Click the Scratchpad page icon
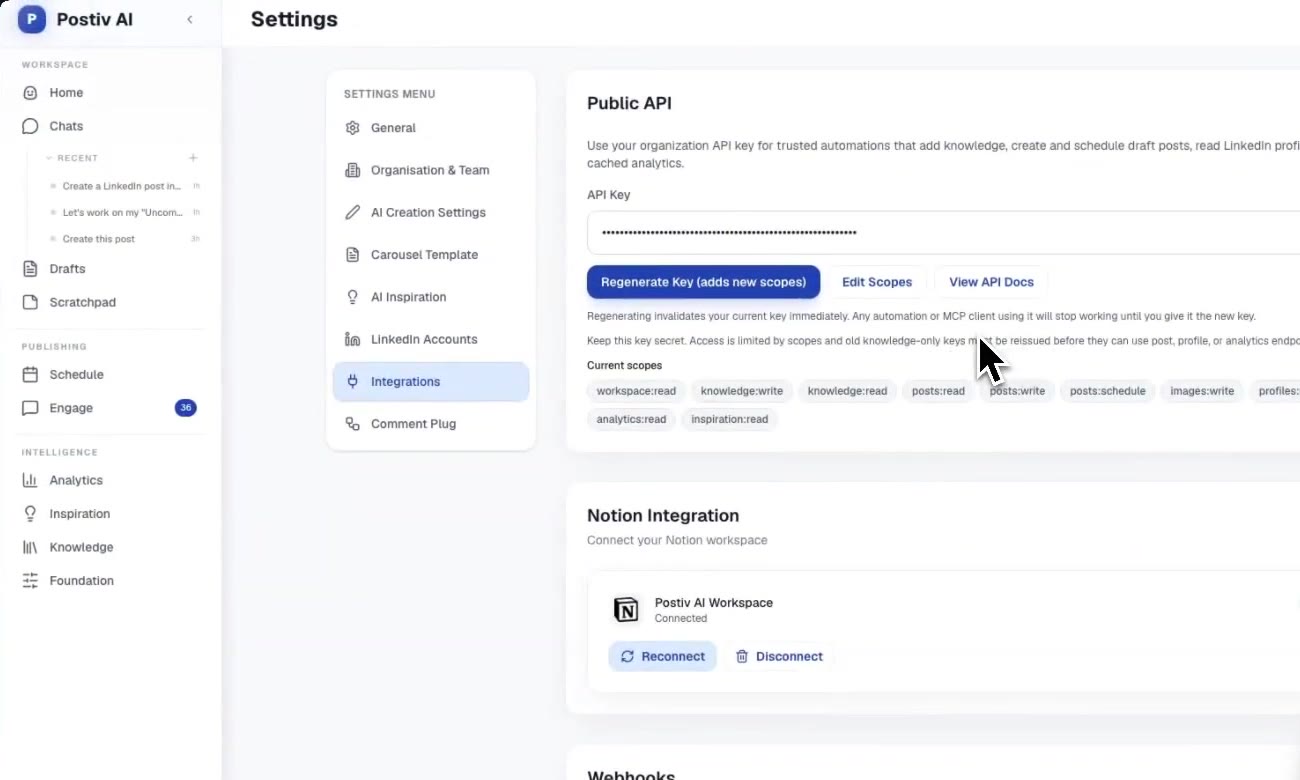This screenshot has height=780, width=1300. [x=30, y=302]
